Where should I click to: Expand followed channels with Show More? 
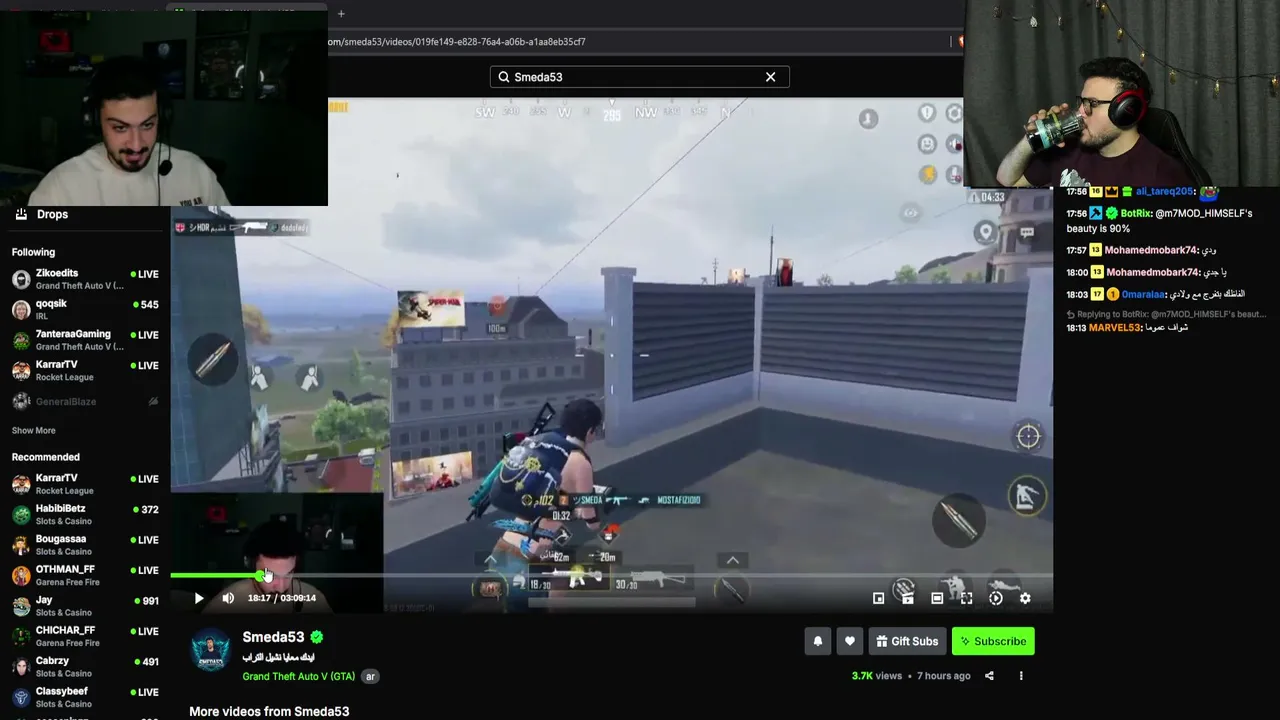pos(33,431)
